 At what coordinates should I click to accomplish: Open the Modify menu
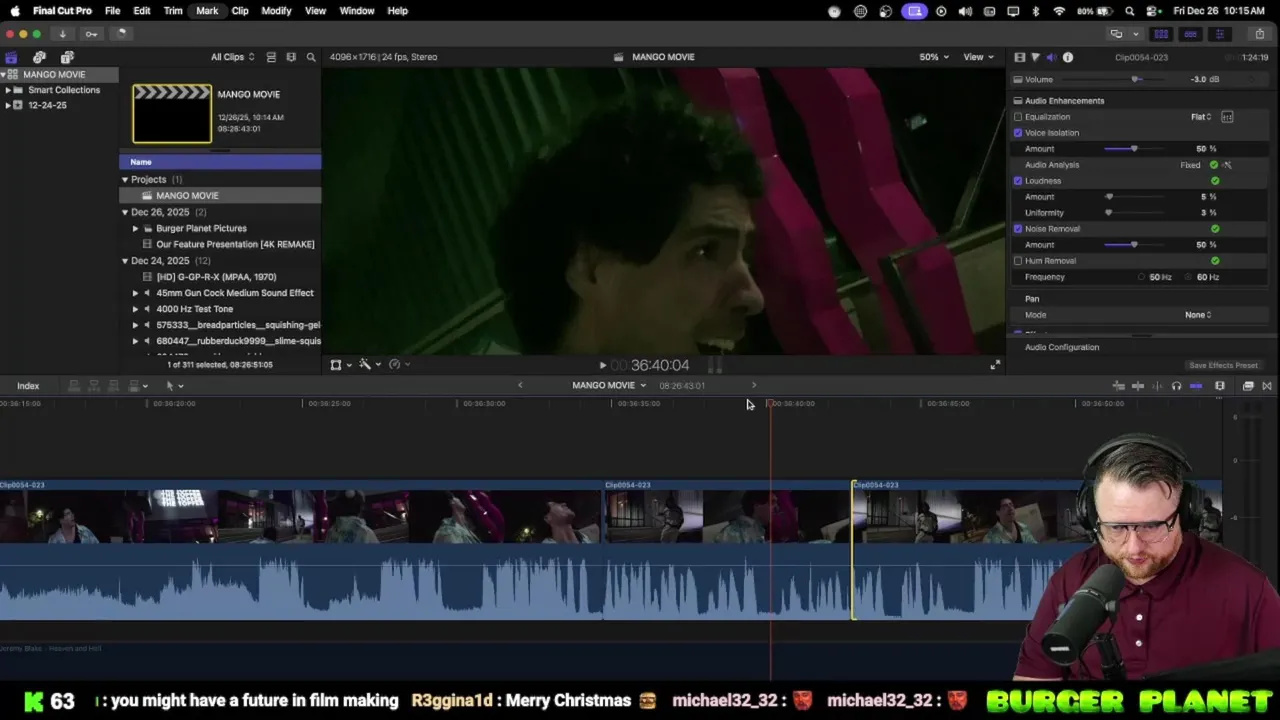(x=276, y=11)
